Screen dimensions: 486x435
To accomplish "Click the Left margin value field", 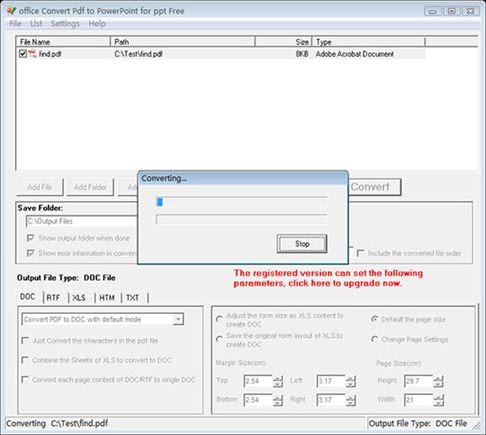I will tap(331, 381).
